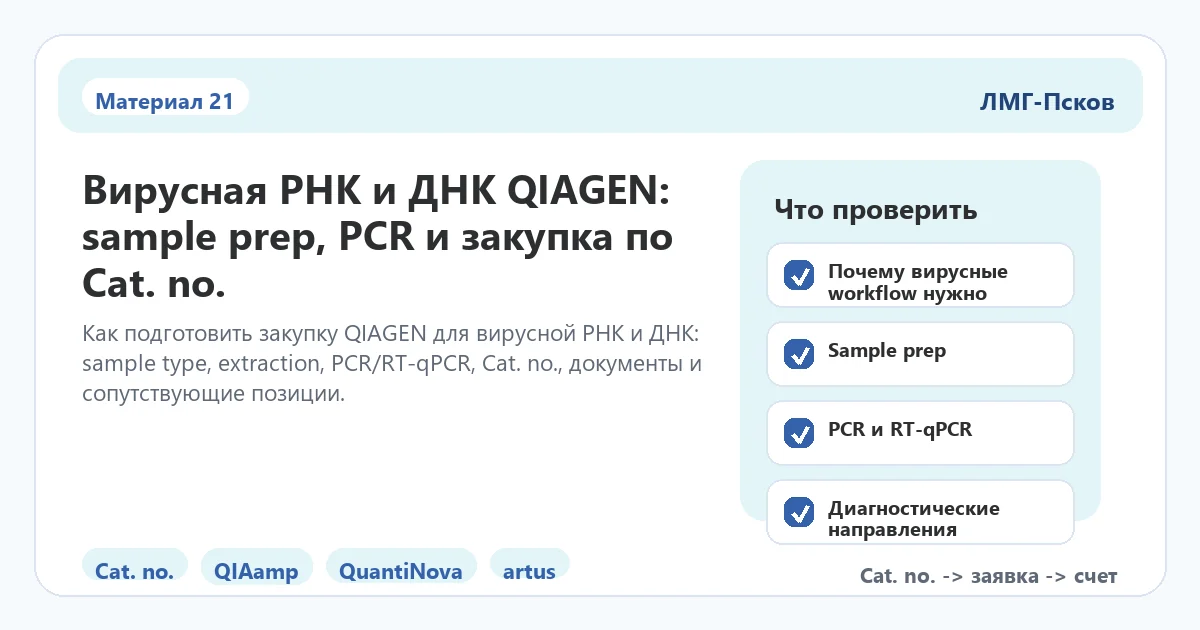Toggle the 'Sample prep' checkbox
Viewport: 1200px width, 630px height.
click(x=798, y=354)
